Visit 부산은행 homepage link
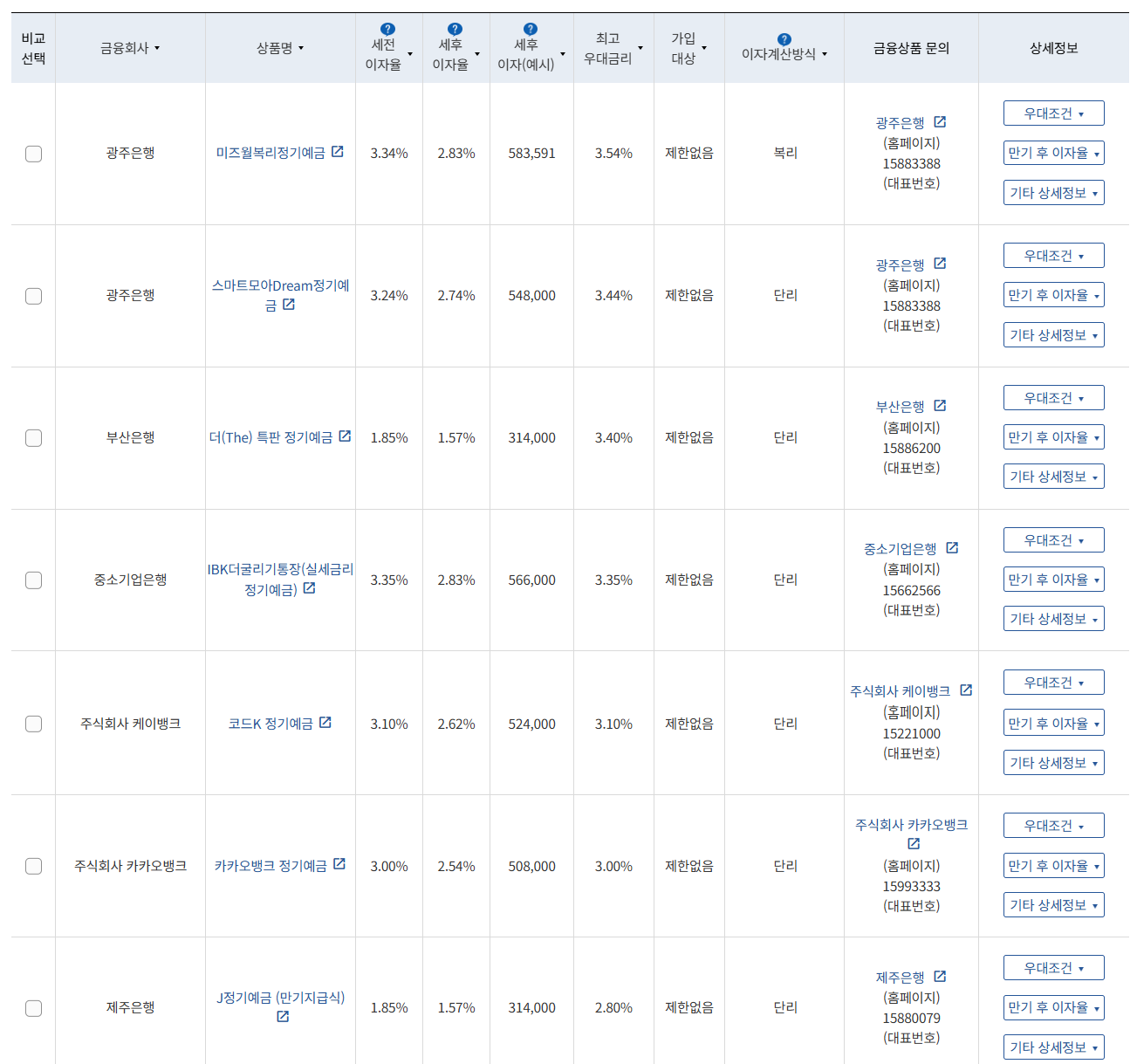 (x=900, y=407)
